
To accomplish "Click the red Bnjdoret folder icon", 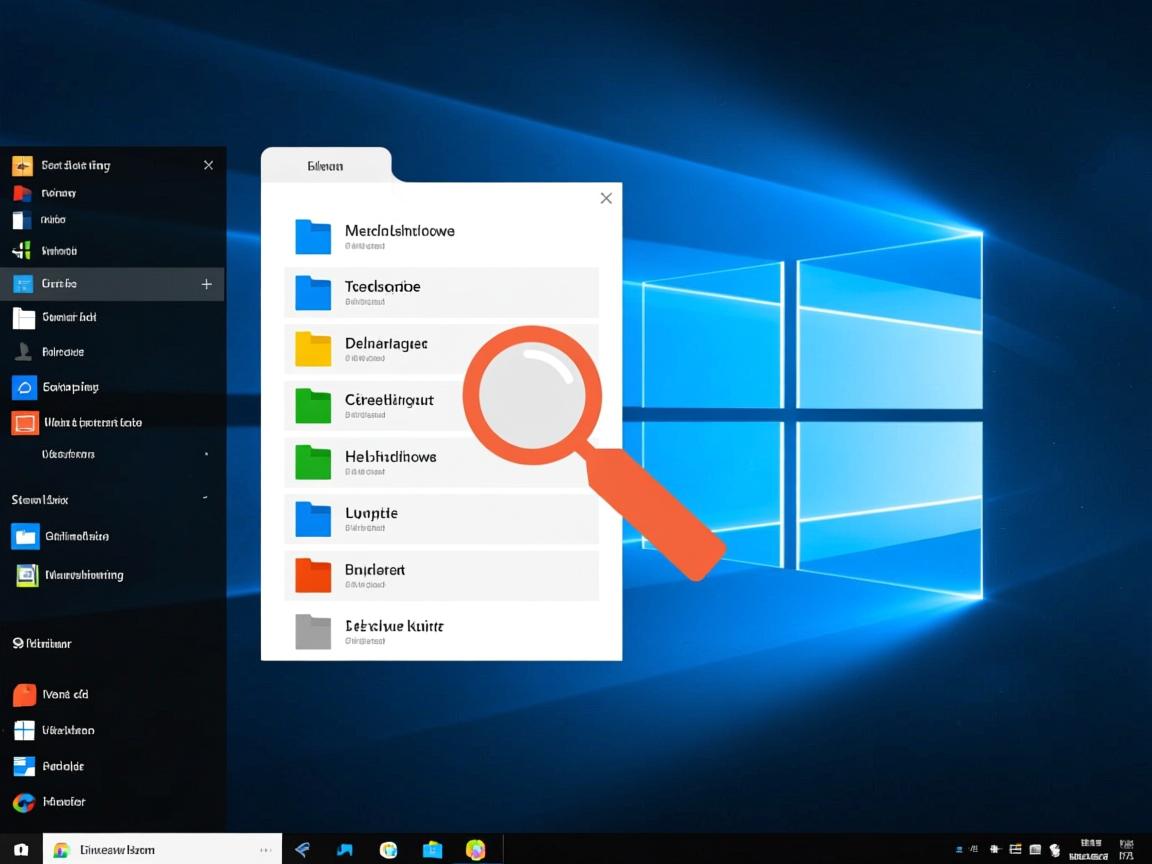I will pyautogui.click(x=312, y=575).
